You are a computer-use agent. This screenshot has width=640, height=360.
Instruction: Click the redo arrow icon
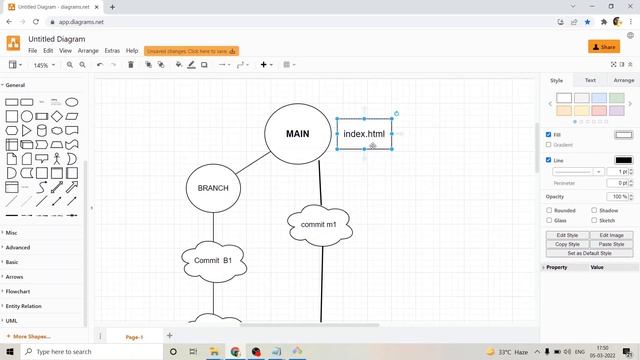(x=113, y=64)
